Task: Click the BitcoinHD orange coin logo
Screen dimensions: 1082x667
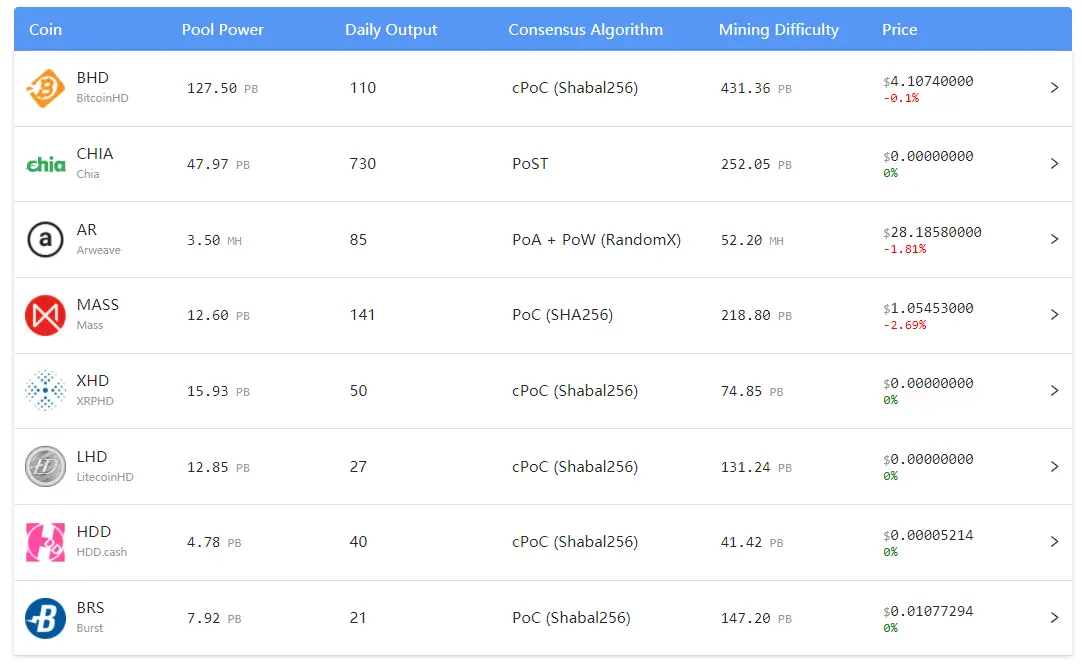Action: 46,88
